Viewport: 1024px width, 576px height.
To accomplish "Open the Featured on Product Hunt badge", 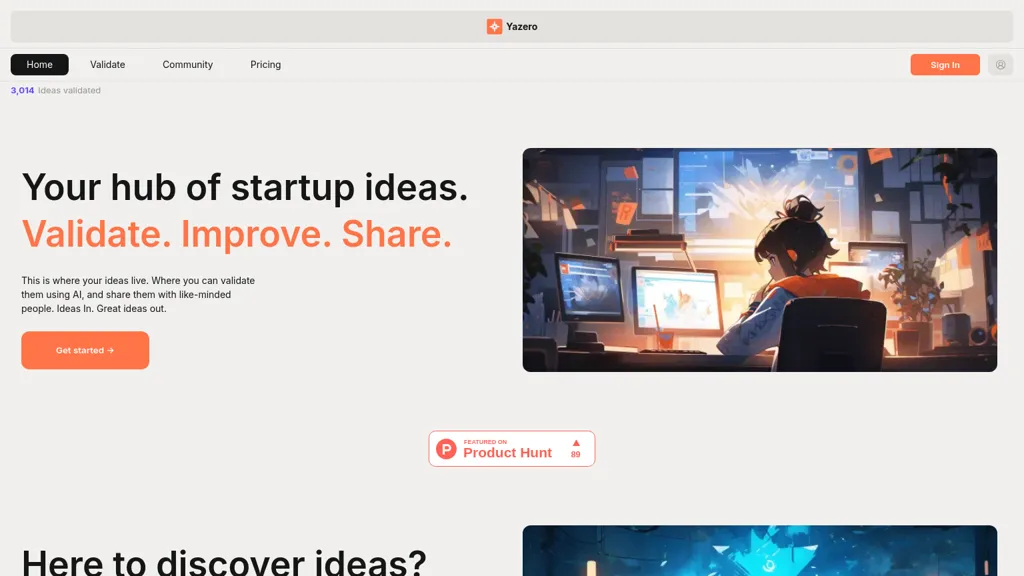I will click(x=511, y=449).
